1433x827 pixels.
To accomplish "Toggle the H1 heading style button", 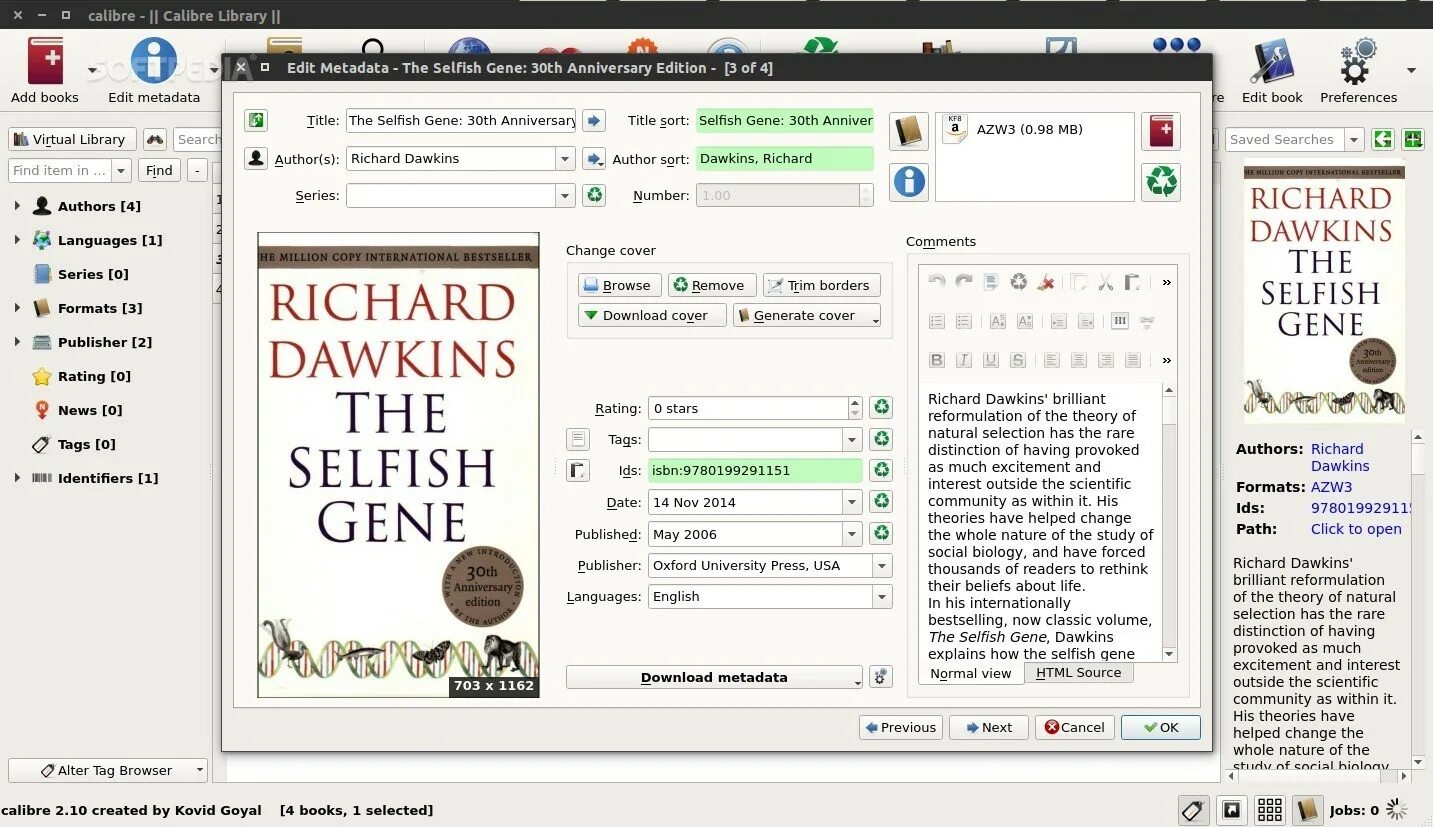I will (1120, 321).
